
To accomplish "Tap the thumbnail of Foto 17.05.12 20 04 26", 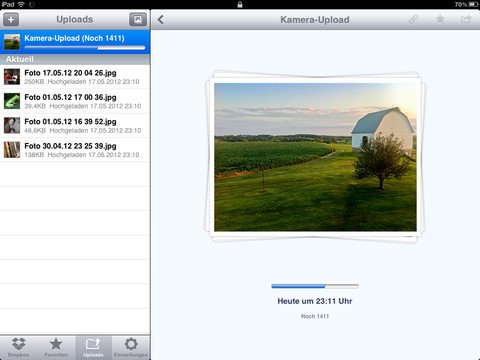I will (12, 77).
